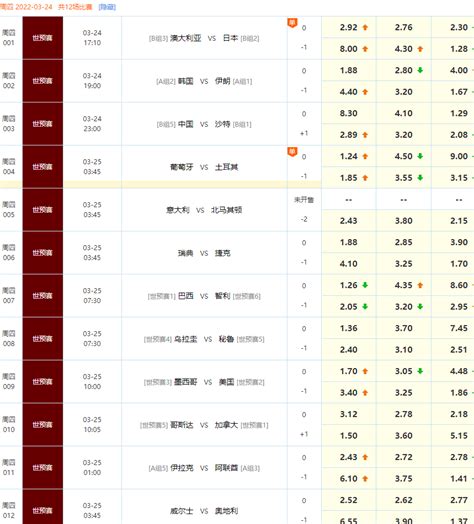Screen dimensions: 474x524
Task: Select 1.70 home-win odds for 墨西哥 vs 美国
Action: [349, 371]
